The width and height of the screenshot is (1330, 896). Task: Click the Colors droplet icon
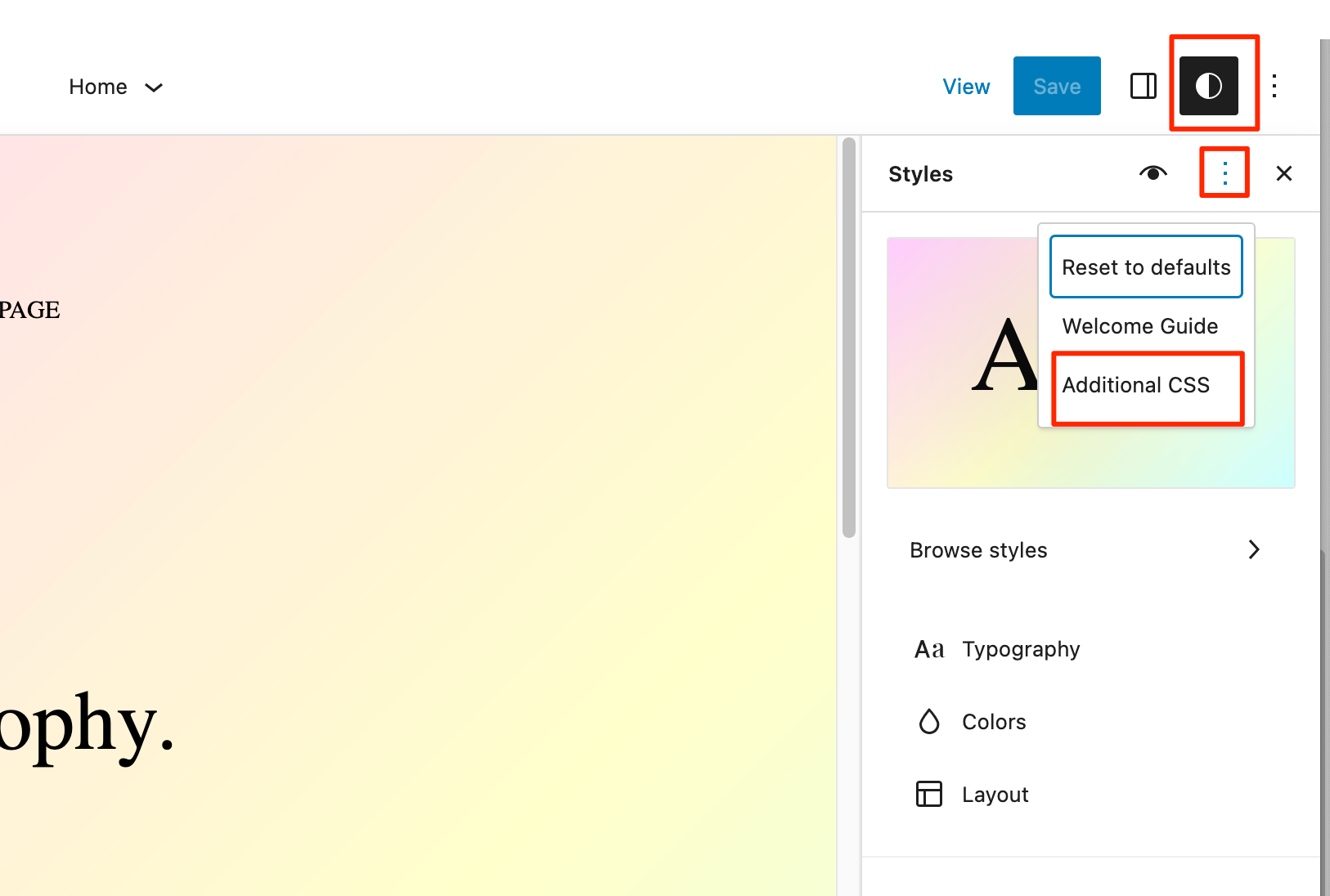coord(929,722)
